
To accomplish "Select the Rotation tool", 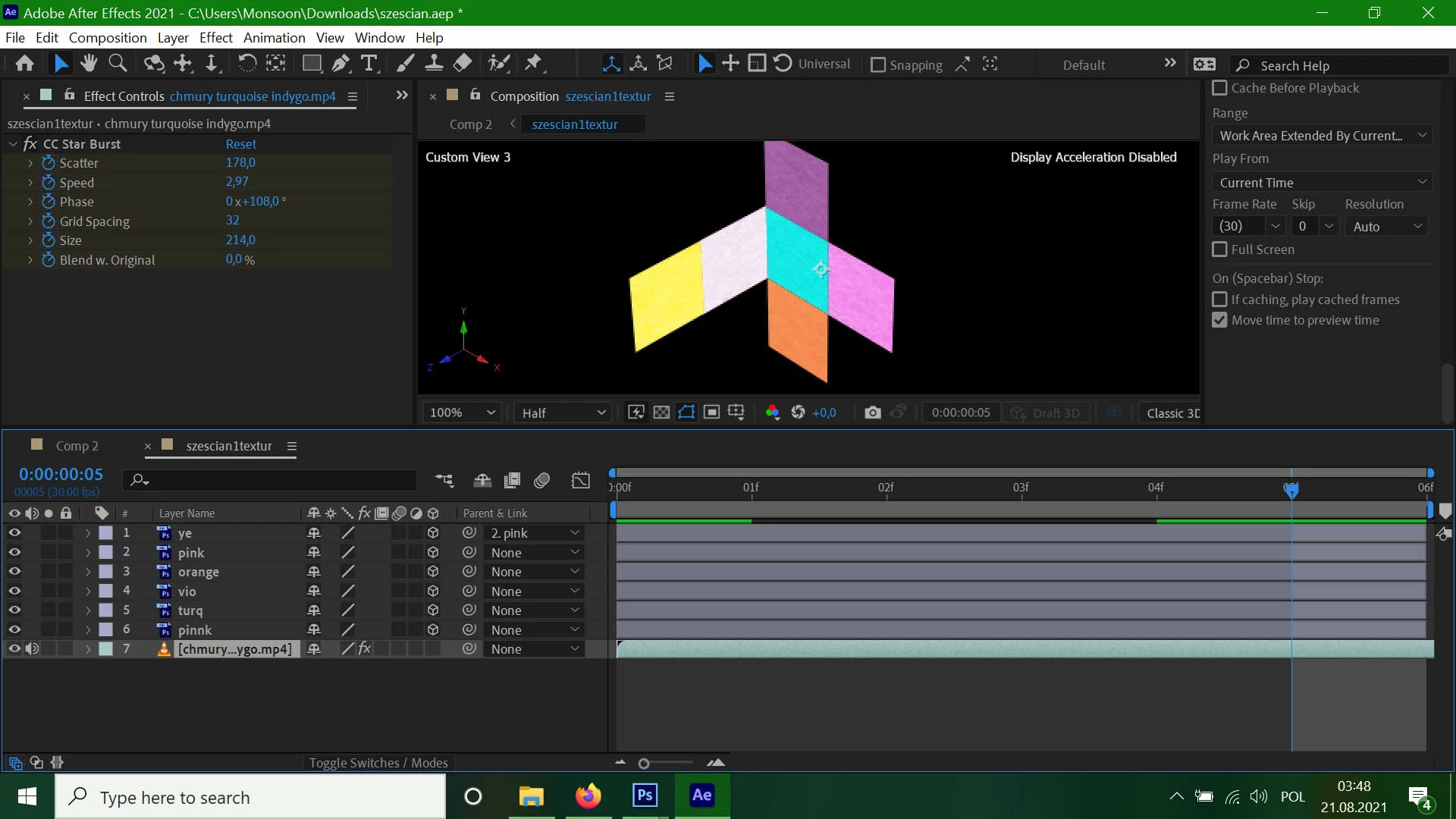I will [x=246, y=64].
